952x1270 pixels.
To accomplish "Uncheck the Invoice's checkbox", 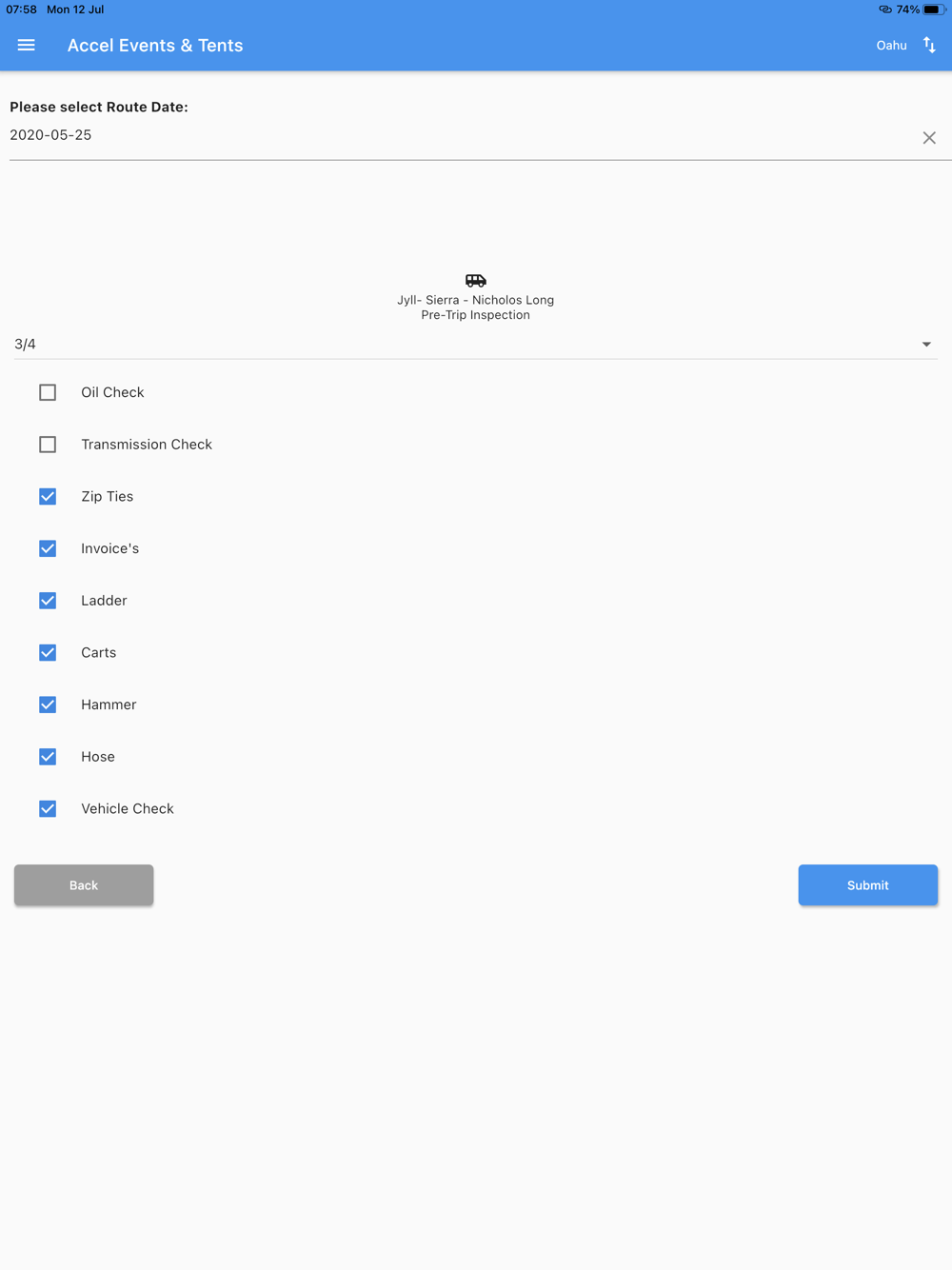I will [x=48, y=548].
